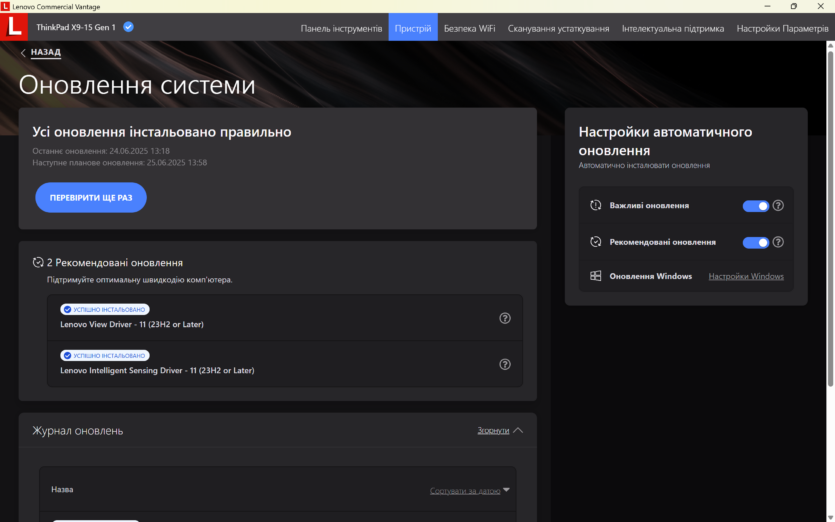Click Lenovo View Driver update entry
Viewport: 835px width, 522px height.
pyautogui.click(x=285, y=318)
